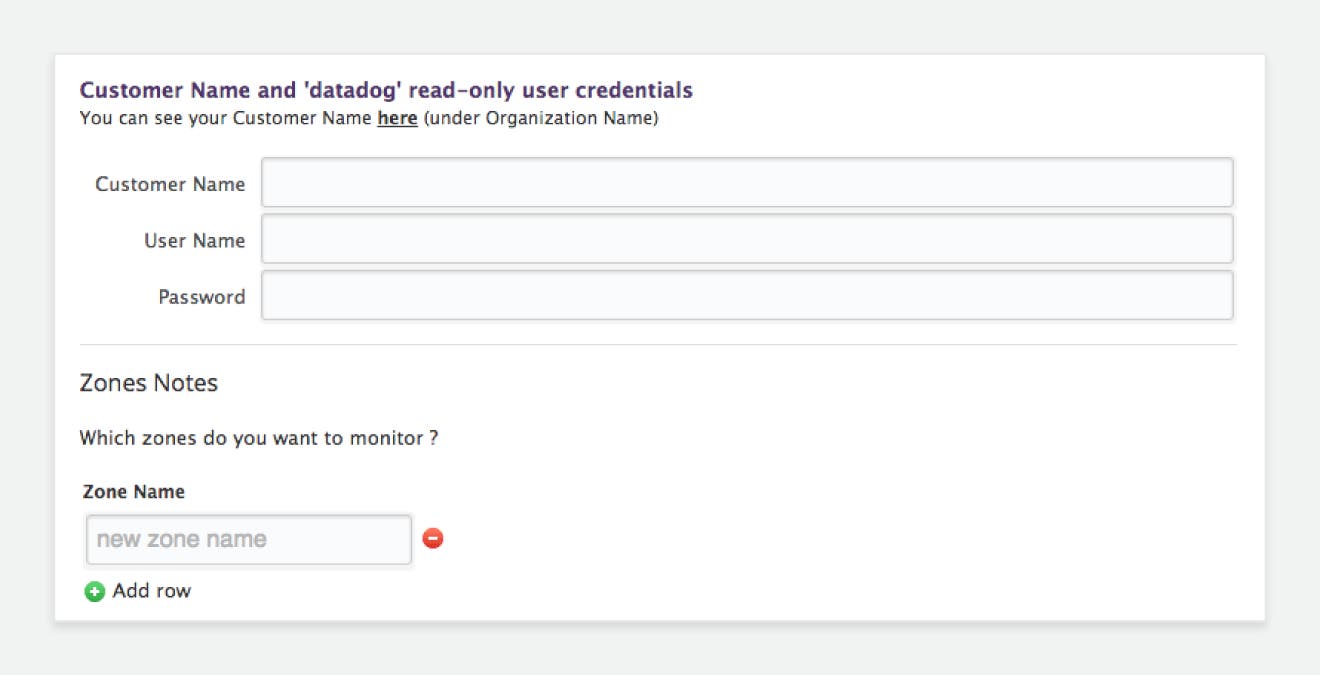Click the green plus Add row icon

pyautogui.click(x=94, y=592)
